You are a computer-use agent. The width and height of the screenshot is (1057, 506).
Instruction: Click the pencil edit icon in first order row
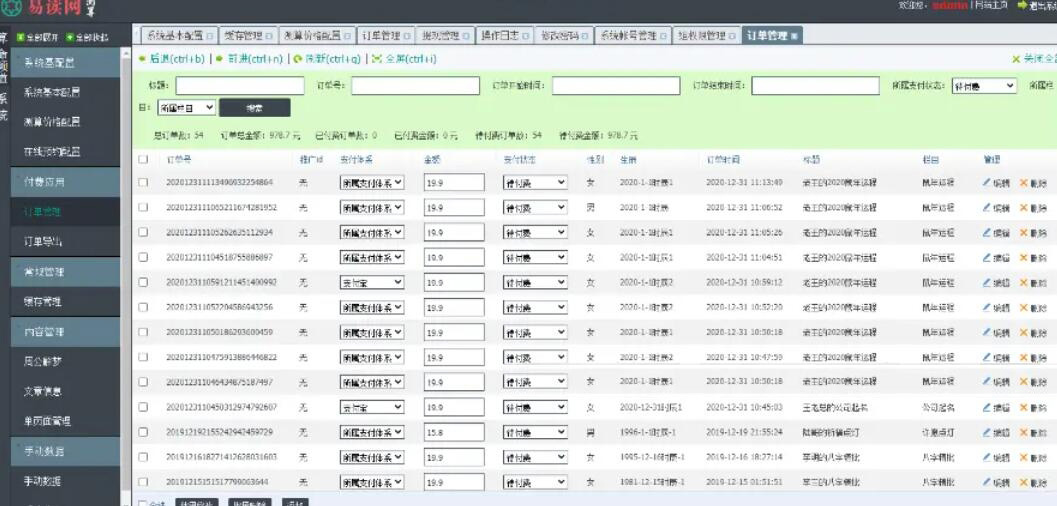[986, 183]
